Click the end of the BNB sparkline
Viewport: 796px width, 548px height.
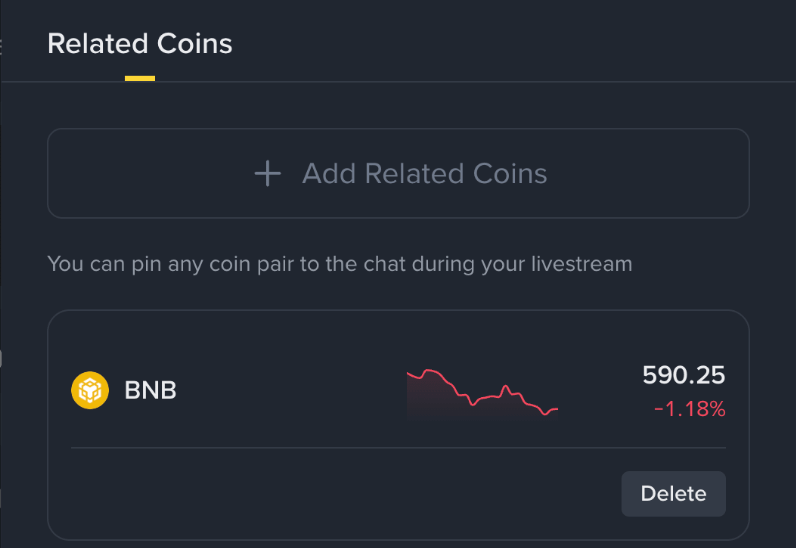click(x=556, y=408)
